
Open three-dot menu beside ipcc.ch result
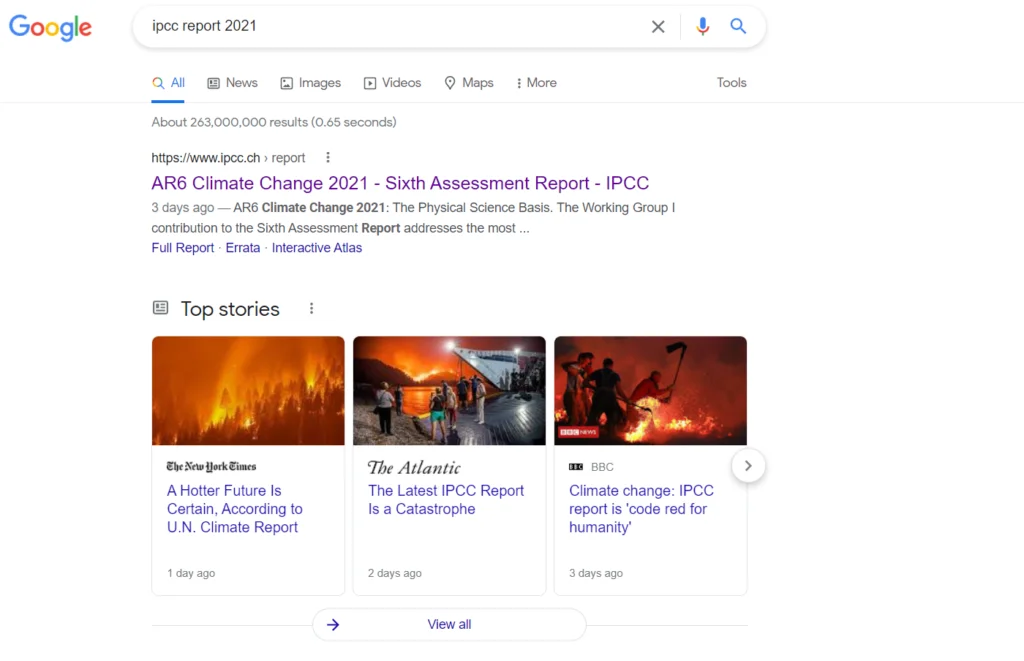328,157
